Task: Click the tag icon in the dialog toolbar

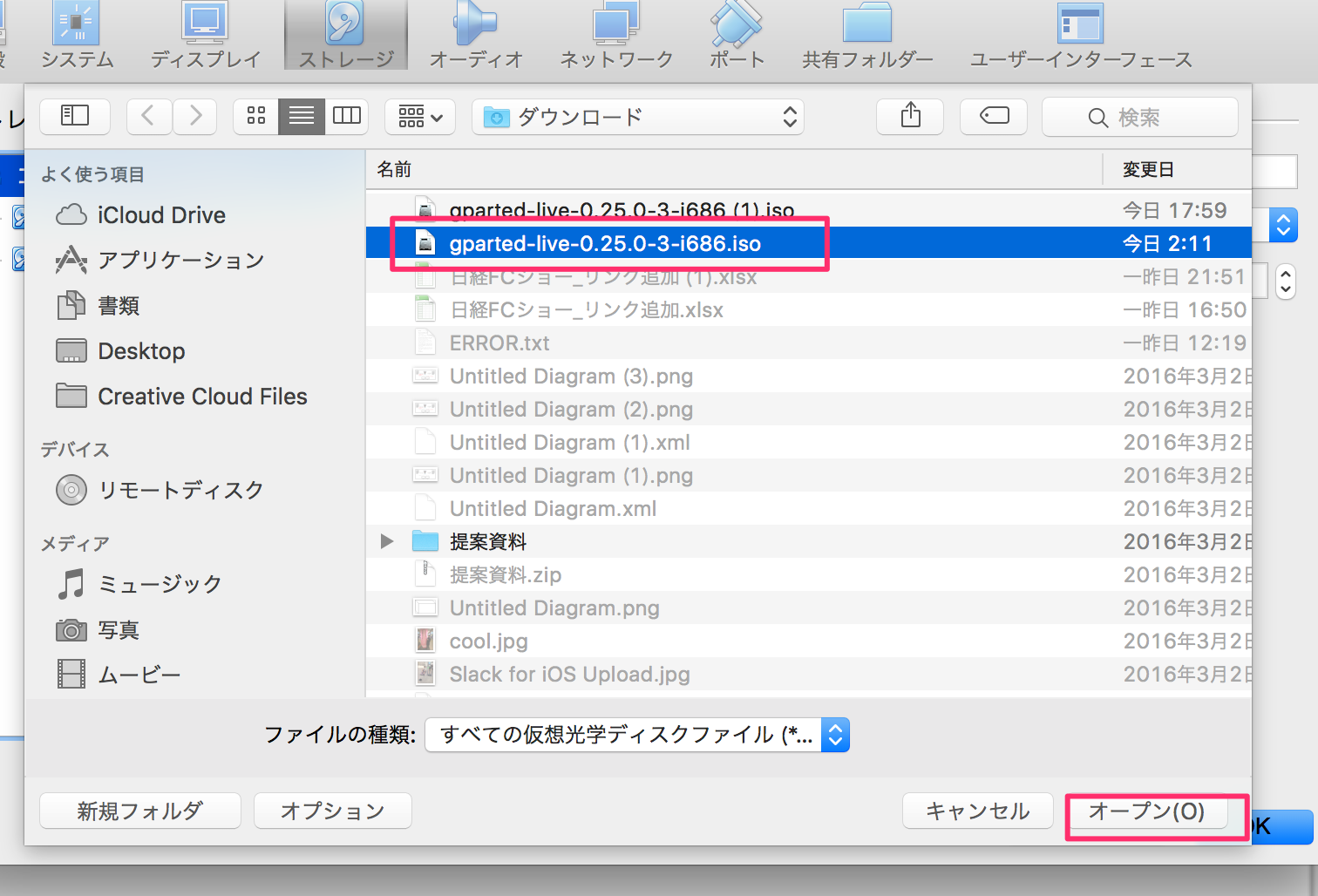Action: [x=993, y=116]
